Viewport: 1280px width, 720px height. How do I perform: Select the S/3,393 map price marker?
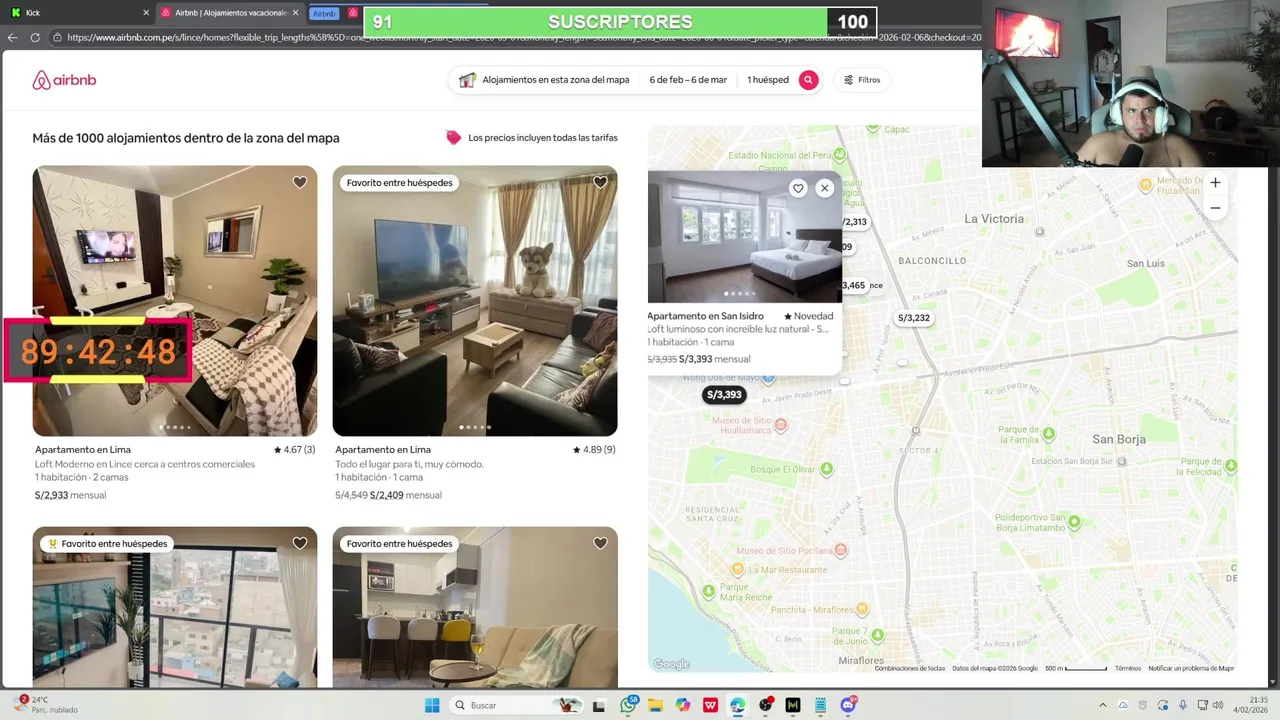coord(724,395)
